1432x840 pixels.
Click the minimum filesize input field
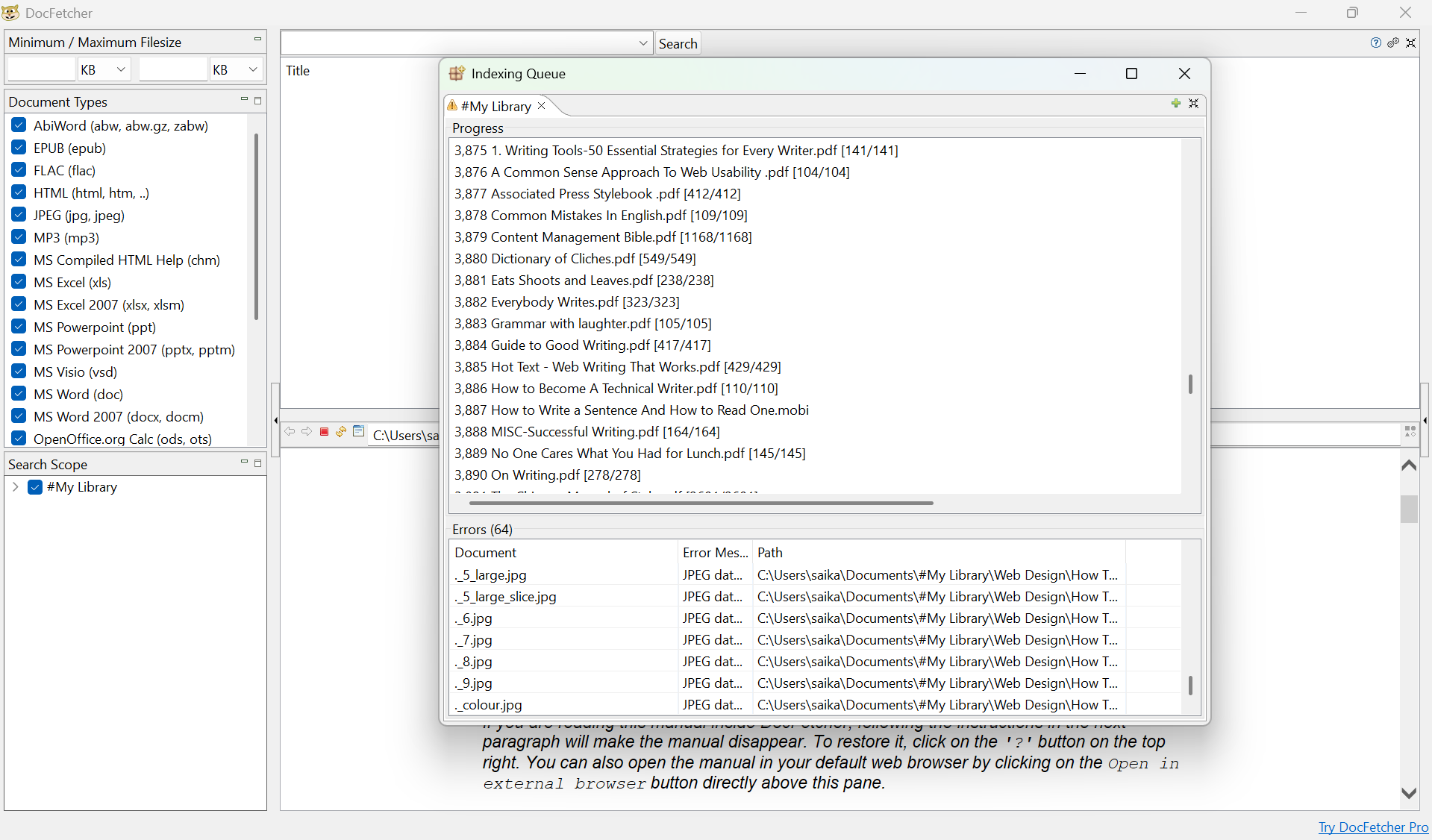click(42, 69)
